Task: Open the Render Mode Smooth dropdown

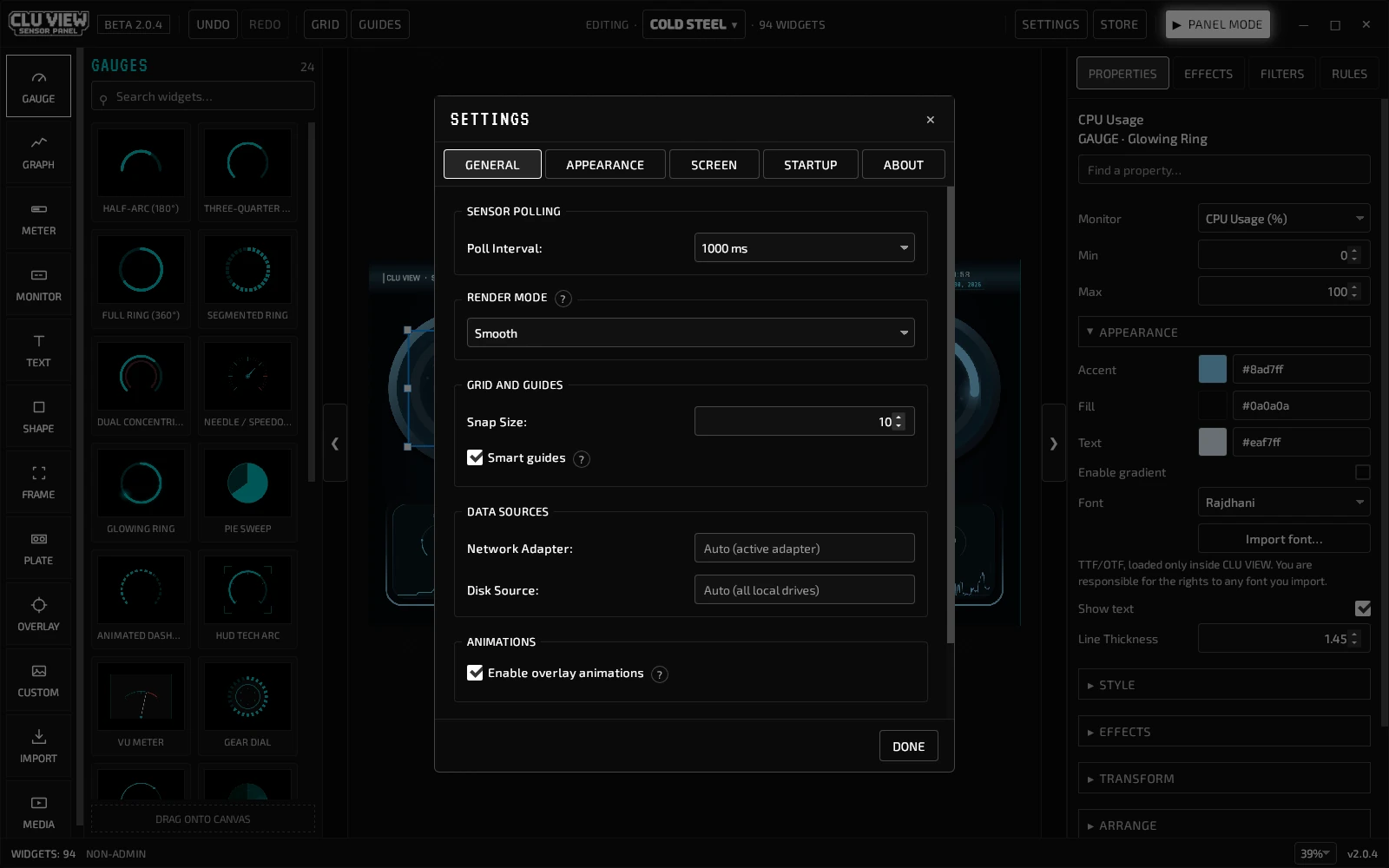Action: 691,332
